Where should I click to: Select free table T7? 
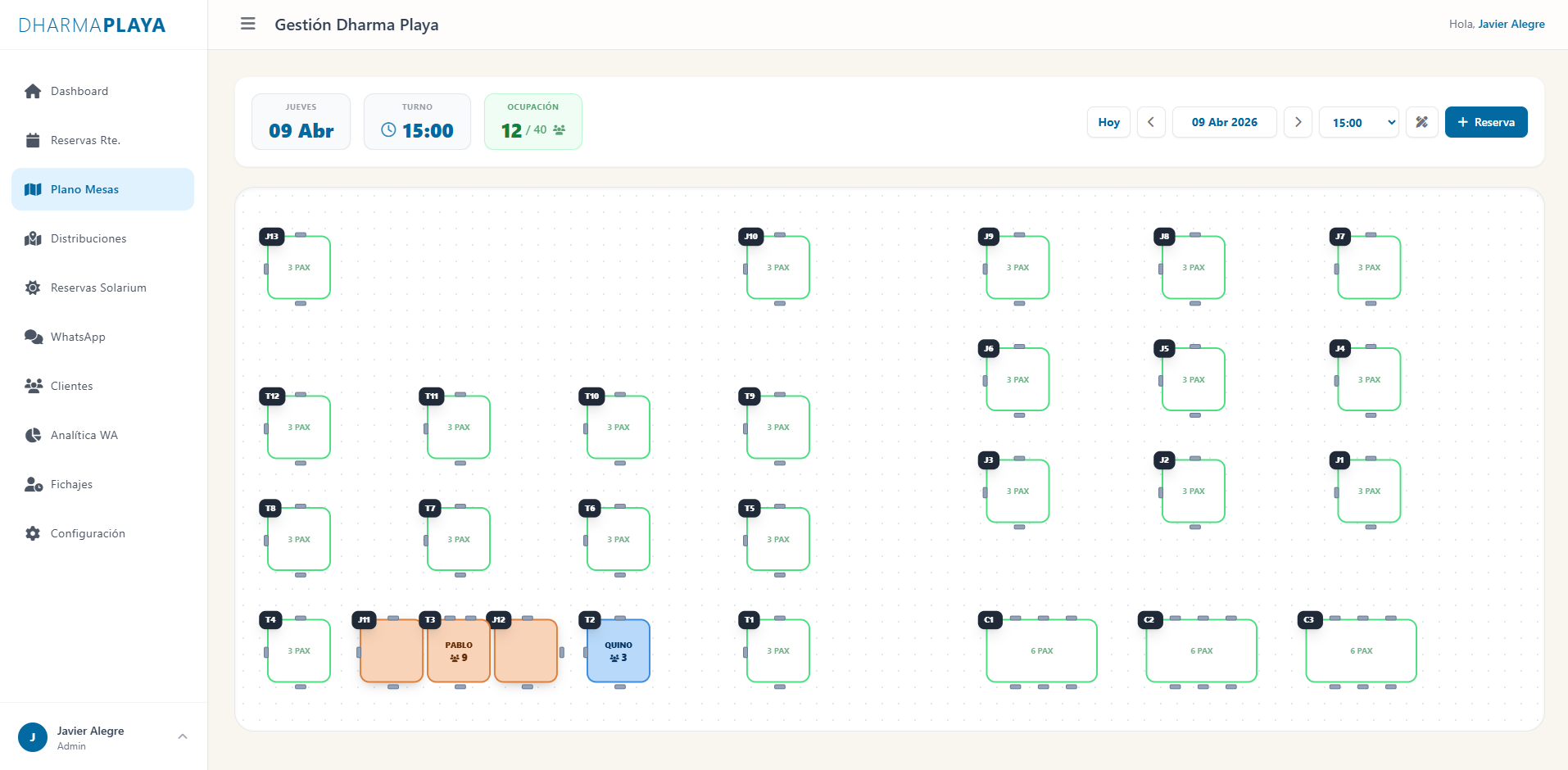(459, 539)
